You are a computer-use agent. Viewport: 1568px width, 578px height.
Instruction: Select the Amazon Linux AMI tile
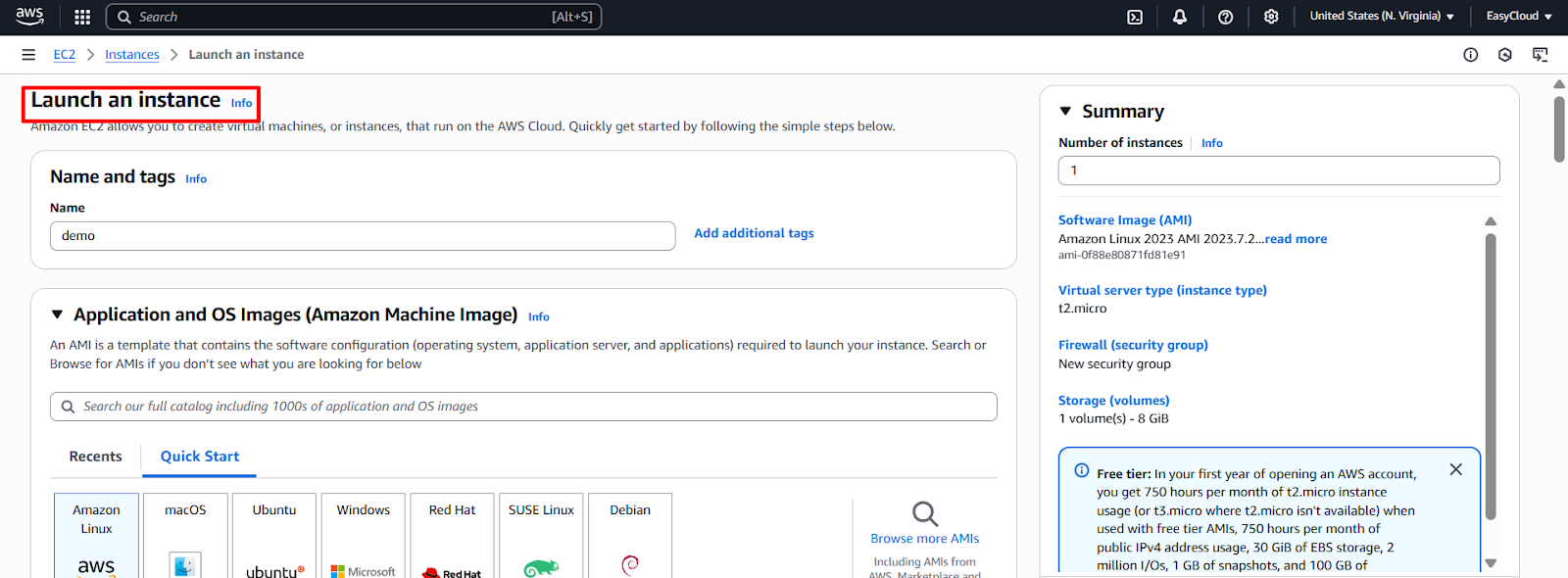pos(96,536)
